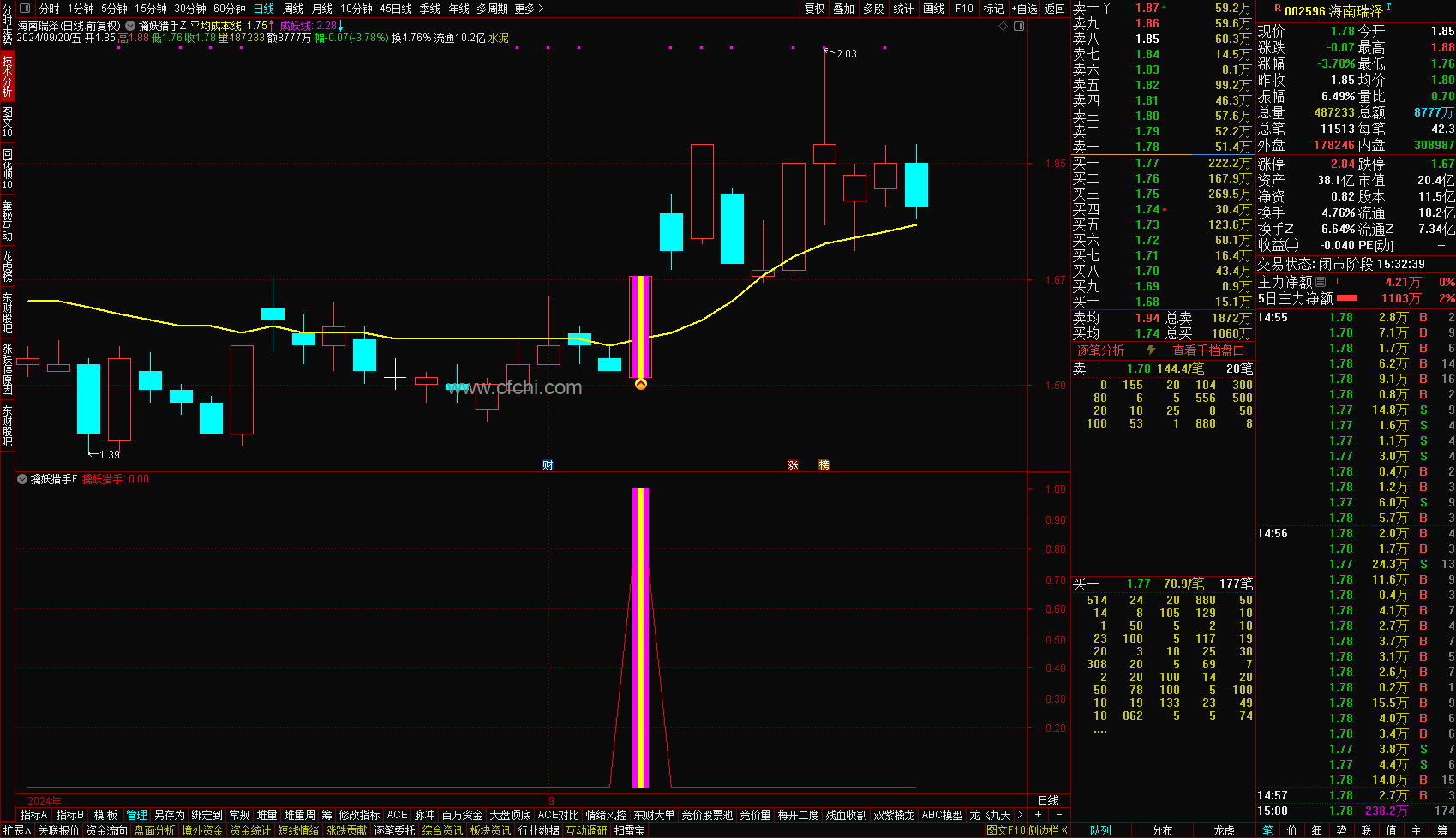Zoom in chart with the + button

[1038, 815]
